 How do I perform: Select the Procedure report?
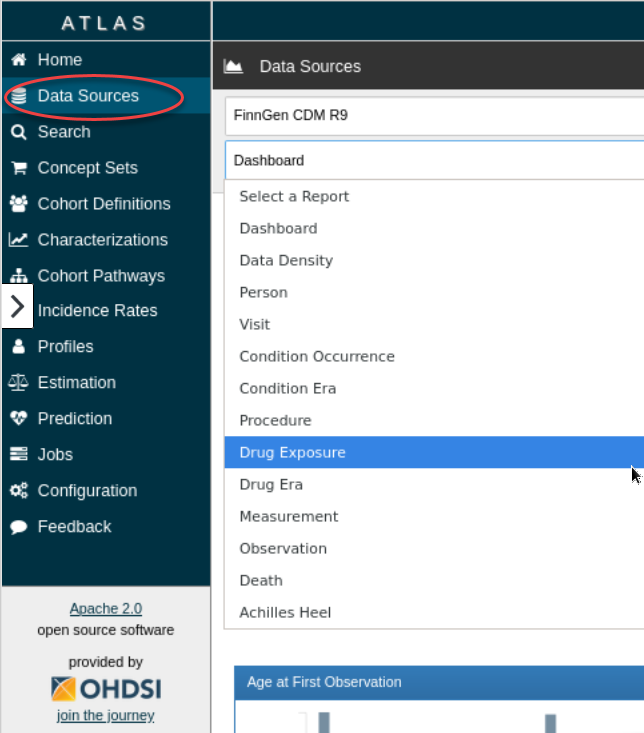tap(434, 420)
